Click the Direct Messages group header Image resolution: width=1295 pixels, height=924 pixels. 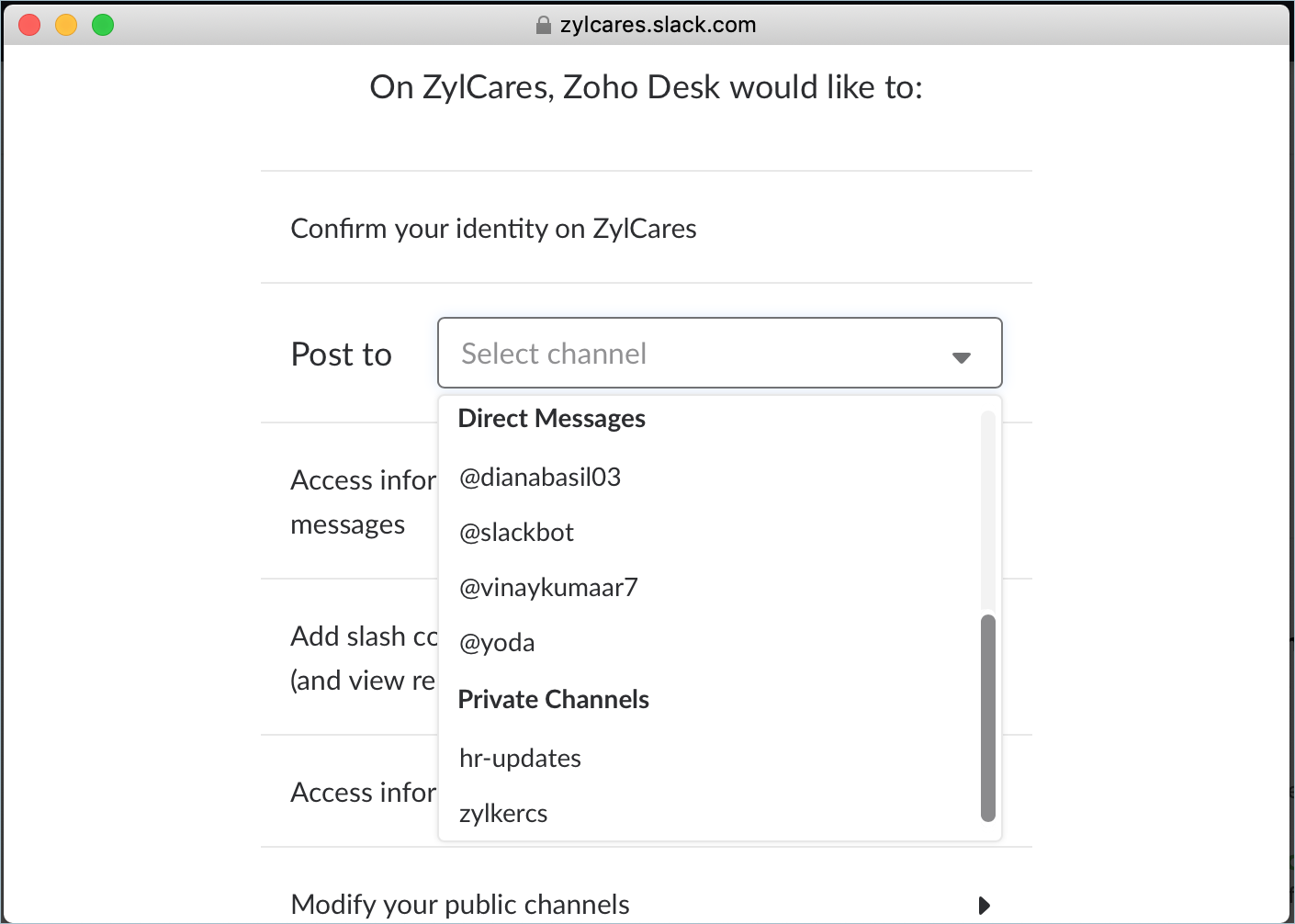[551, 419]
